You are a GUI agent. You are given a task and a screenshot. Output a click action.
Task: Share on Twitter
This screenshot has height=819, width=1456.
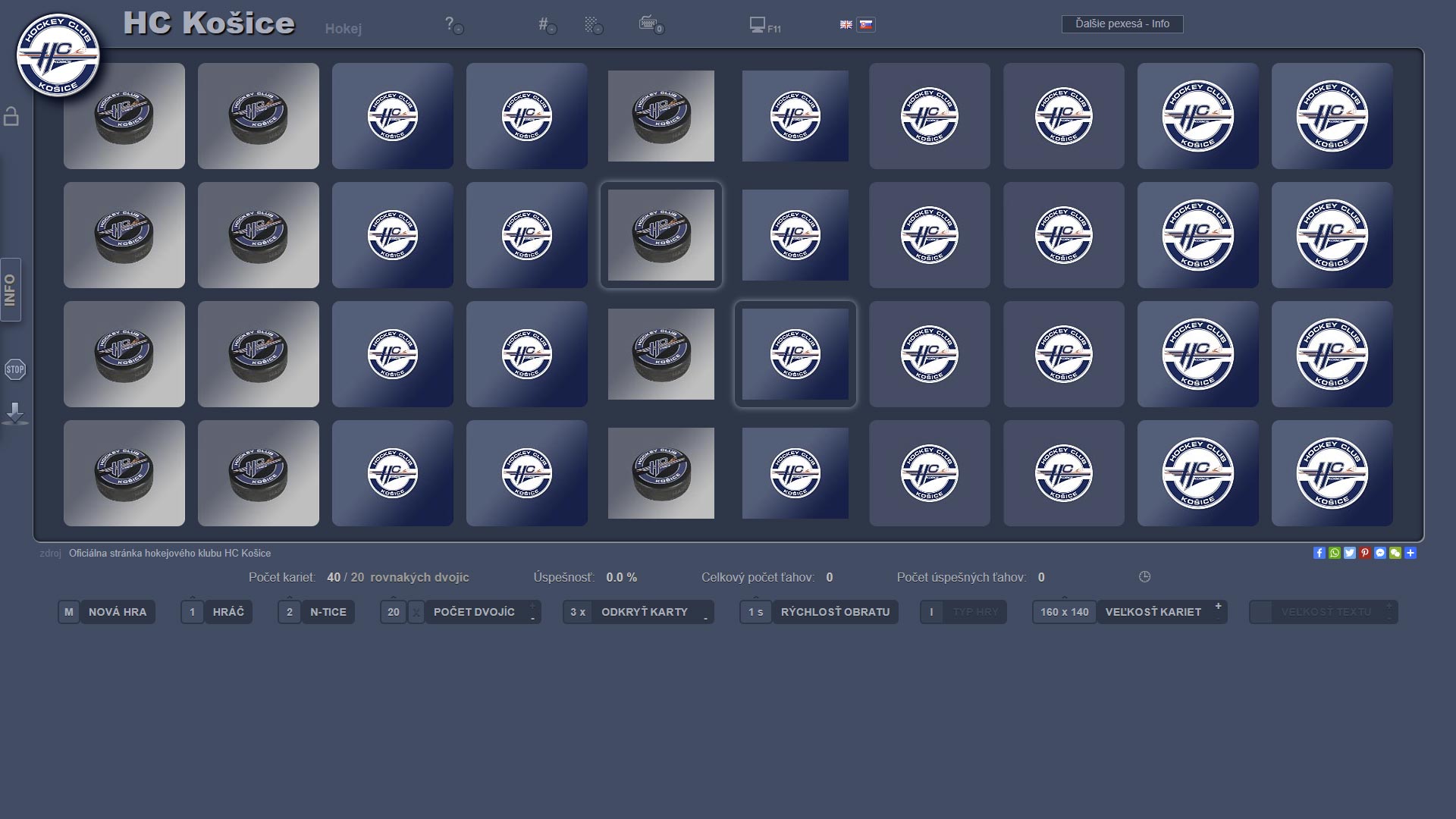pyautogui.click(x=1350, y=553)
